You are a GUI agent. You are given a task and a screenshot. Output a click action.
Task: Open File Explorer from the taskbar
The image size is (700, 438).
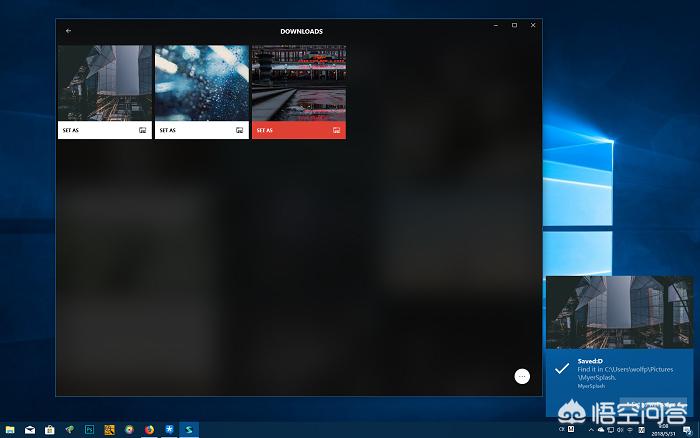click(10, 430)
